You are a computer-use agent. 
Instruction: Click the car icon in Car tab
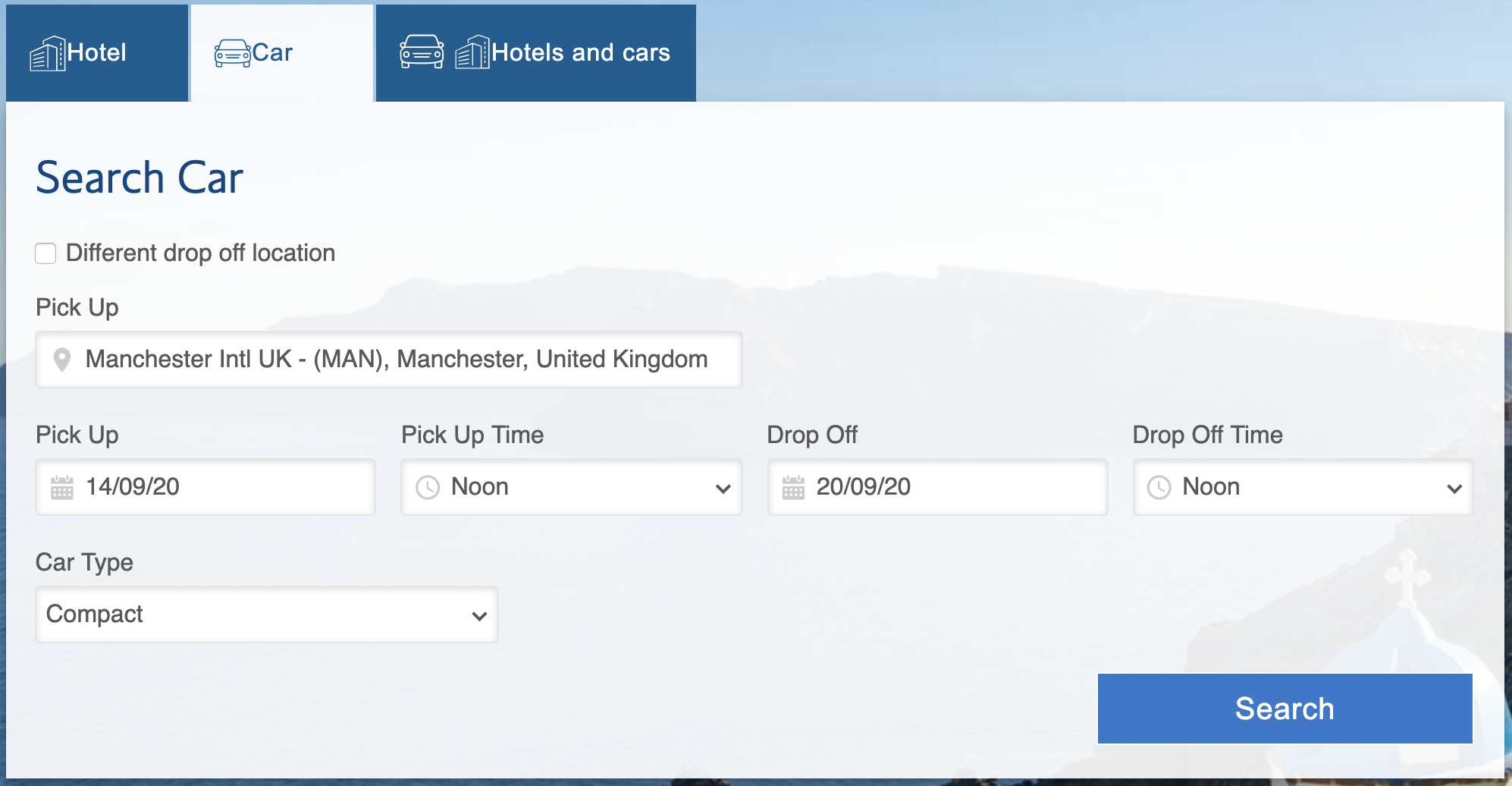232,53
